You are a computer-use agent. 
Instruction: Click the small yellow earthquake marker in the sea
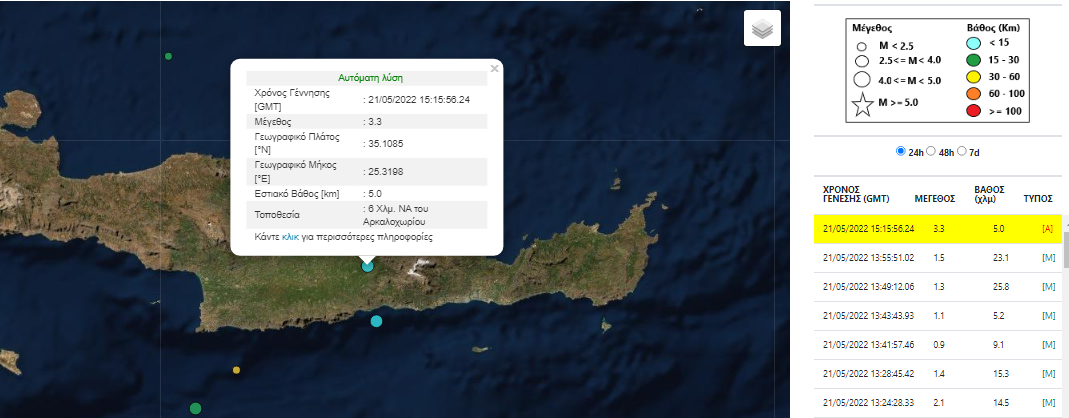coord(236,370)
